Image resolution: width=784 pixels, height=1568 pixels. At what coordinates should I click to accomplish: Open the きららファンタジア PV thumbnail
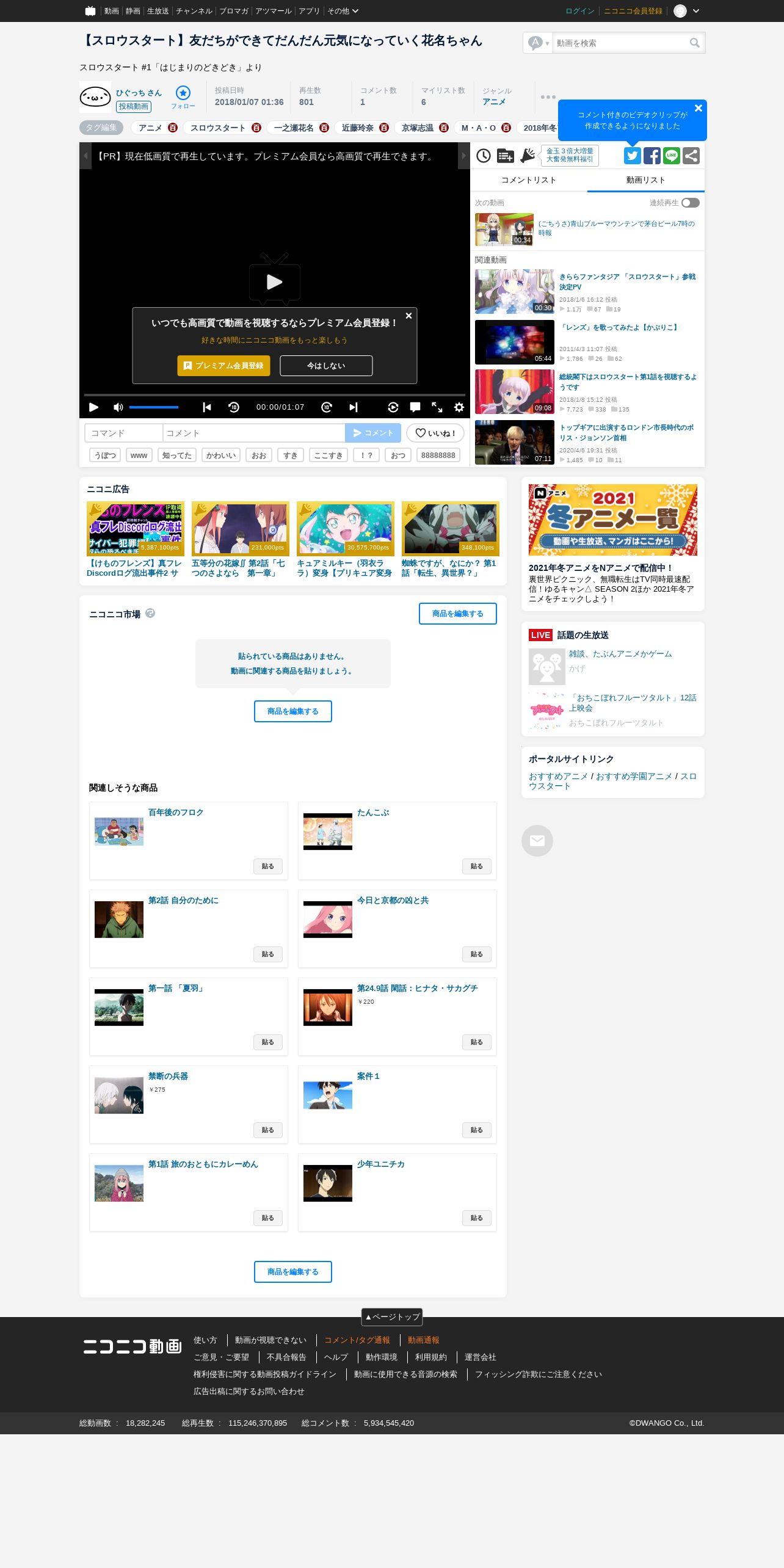pyautogui.click(x=515, y=292)
